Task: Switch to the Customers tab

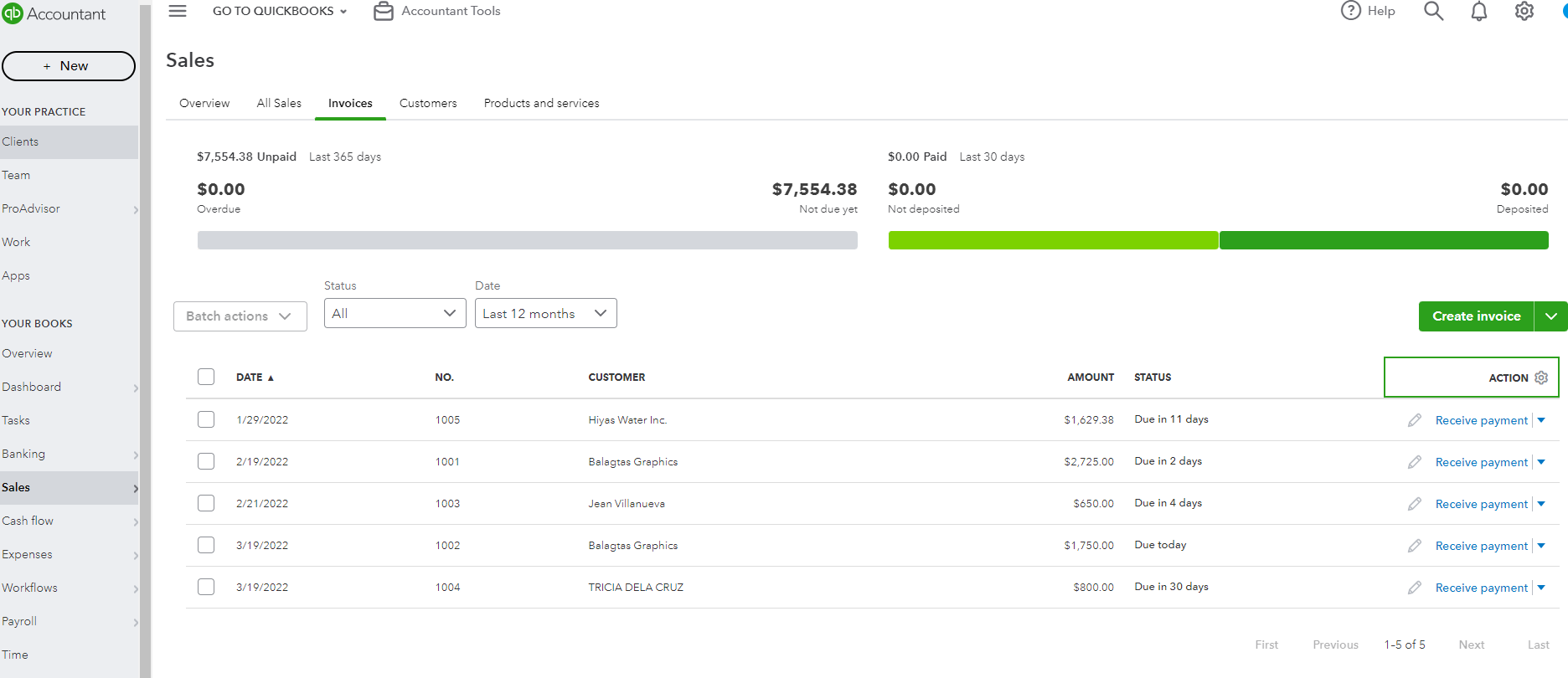Action: point(428,103)
